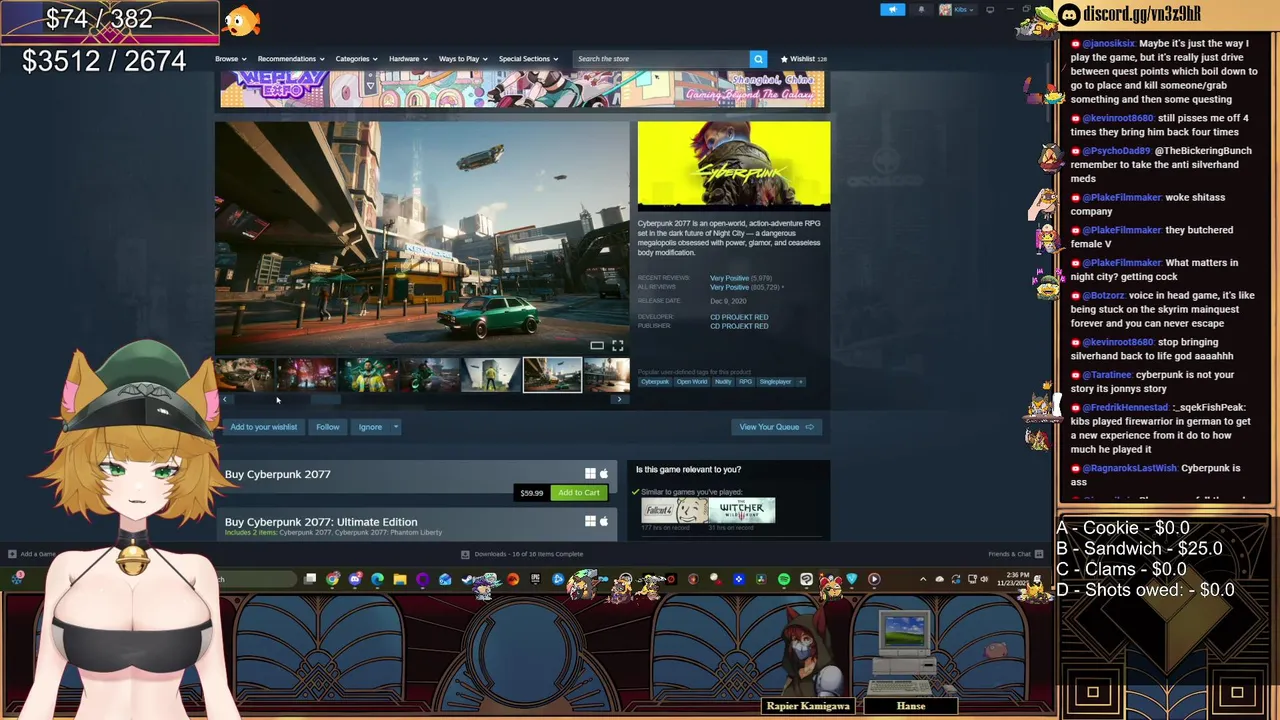The height and width of the screenshot is (720, 1280).
Task: Click CD PROJEKT RED developer link
Action: 739,317
